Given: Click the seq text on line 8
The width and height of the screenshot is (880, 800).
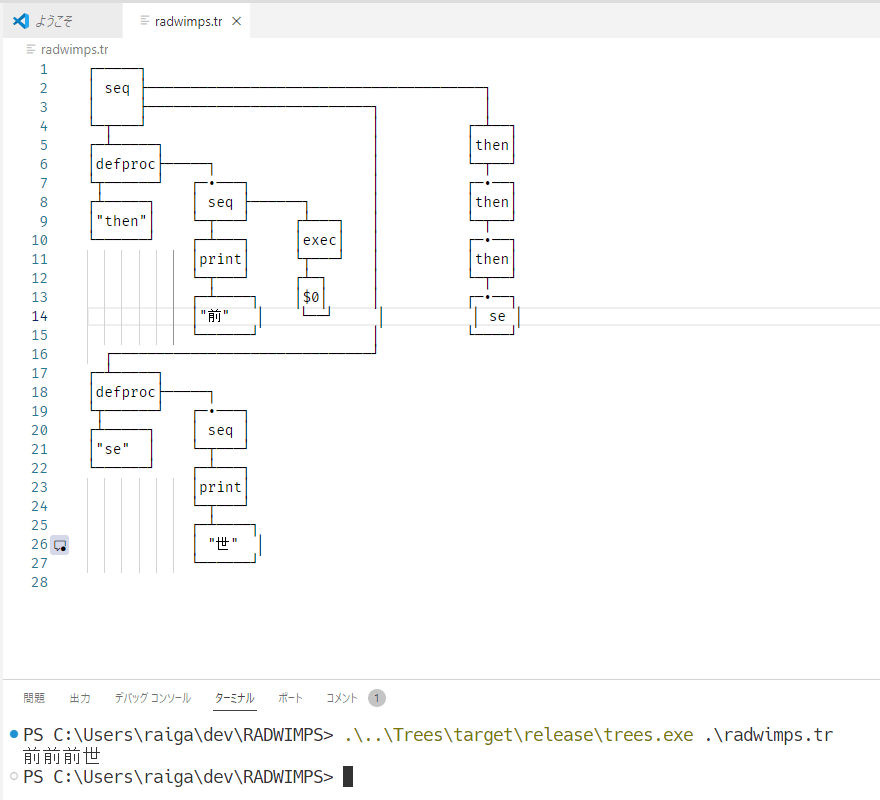Looking at the screenshot, I should click(220, 202).
